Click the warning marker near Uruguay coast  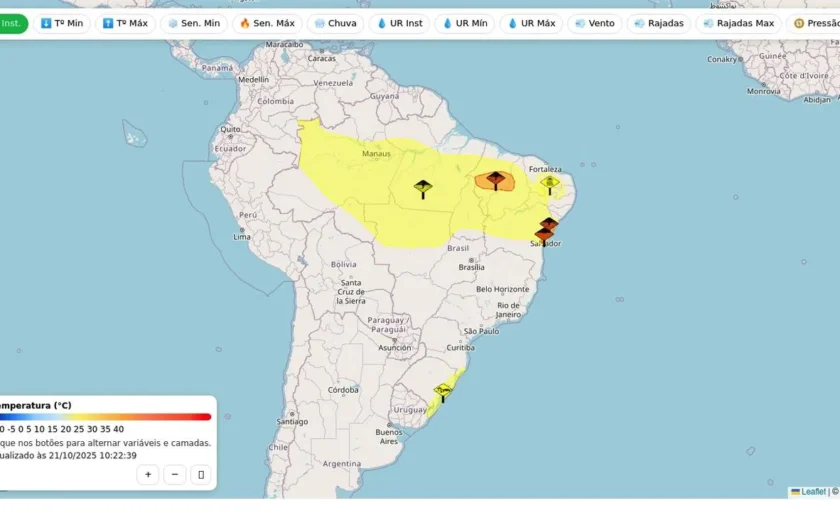click(x=443, y=393)
